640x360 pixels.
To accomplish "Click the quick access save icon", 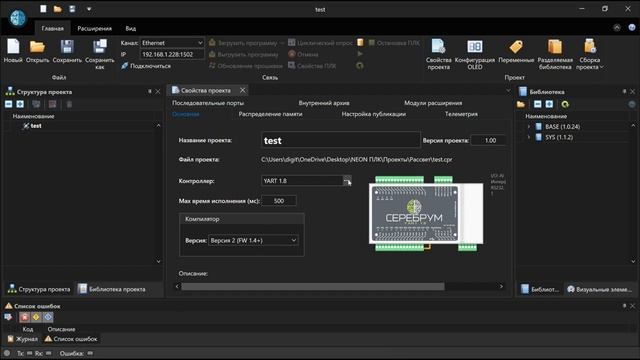I will tap(72, 9).
